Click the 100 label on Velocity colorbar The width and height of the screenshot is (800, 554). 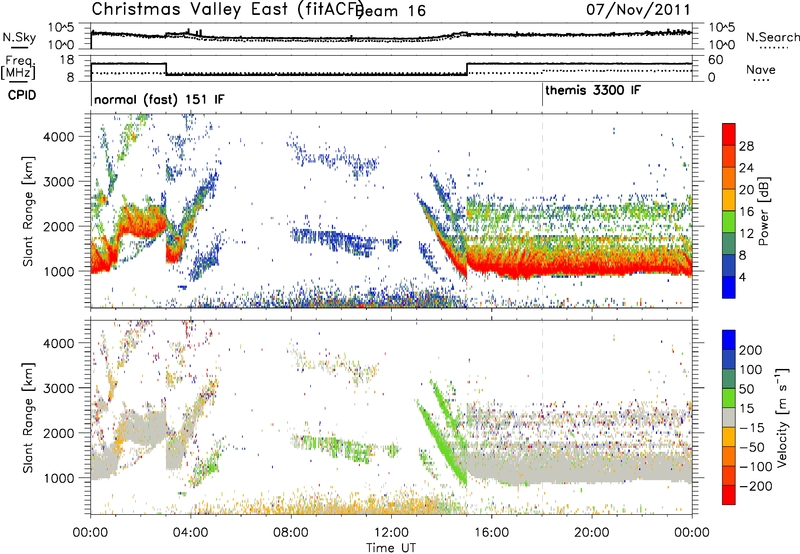750,370
